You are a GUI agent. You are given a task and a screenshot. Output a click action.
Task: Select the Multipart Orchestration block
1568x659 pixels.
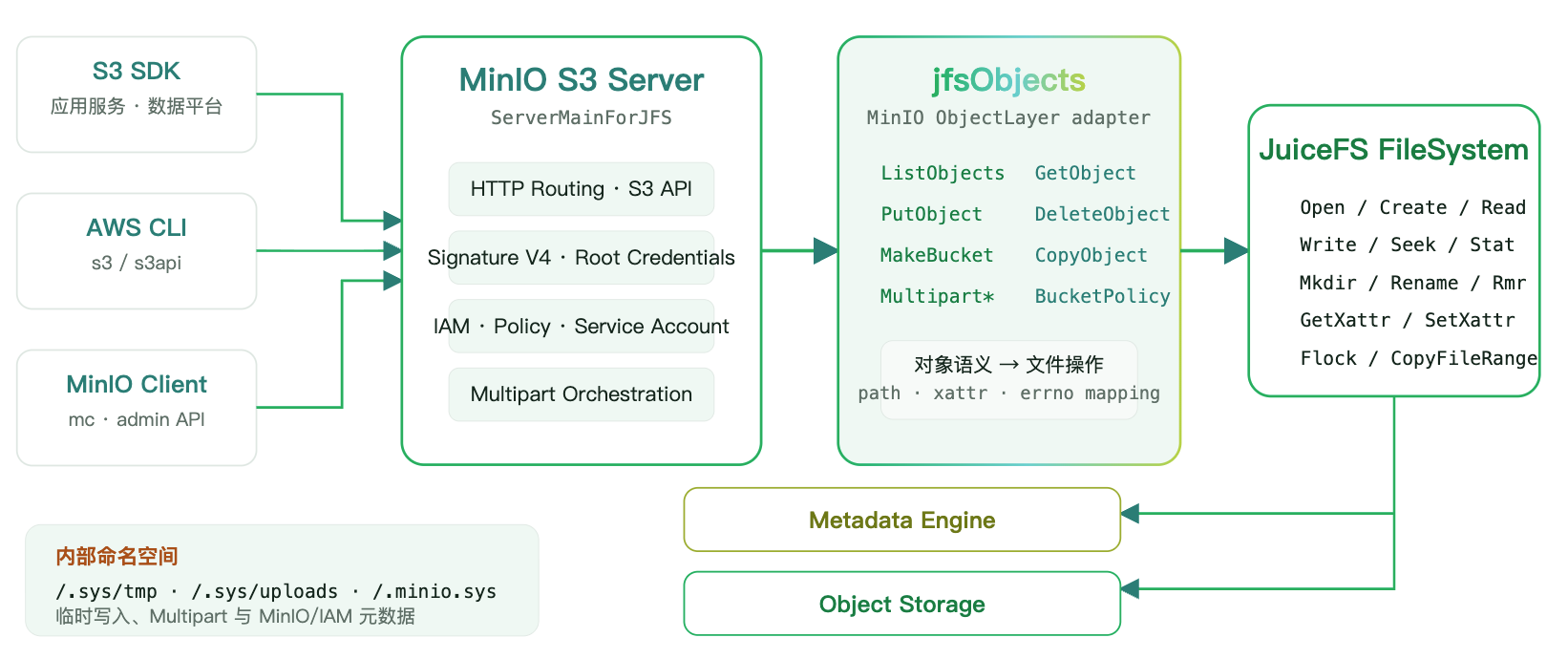click(582, 394)
